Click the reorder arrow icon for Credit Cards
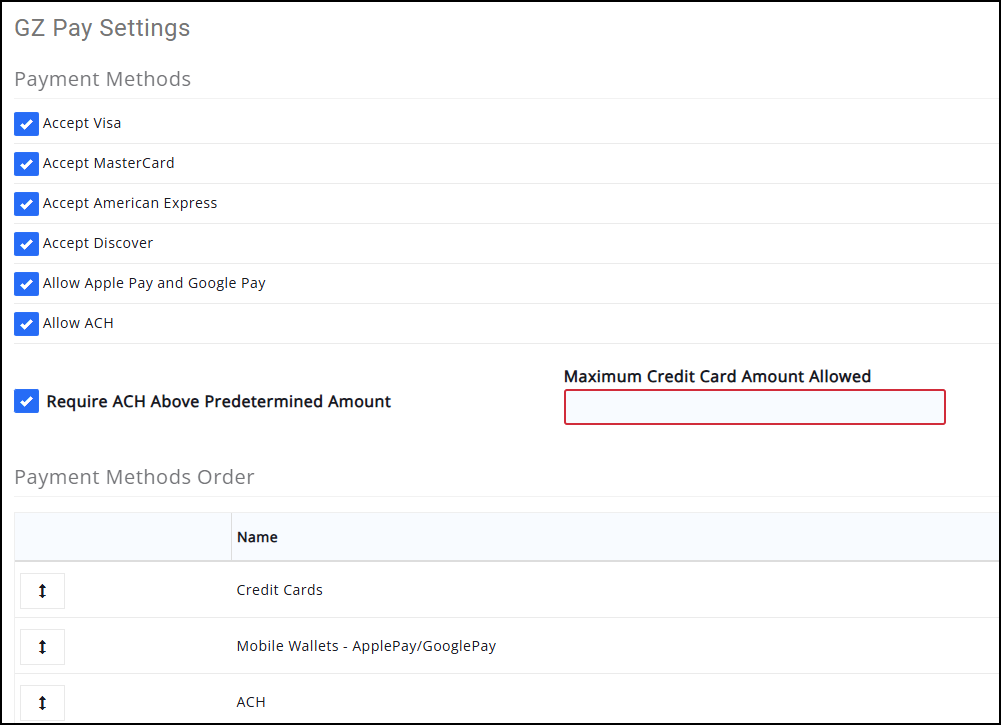This screenshot has height=725, width=1001. [x=42, y=591]
